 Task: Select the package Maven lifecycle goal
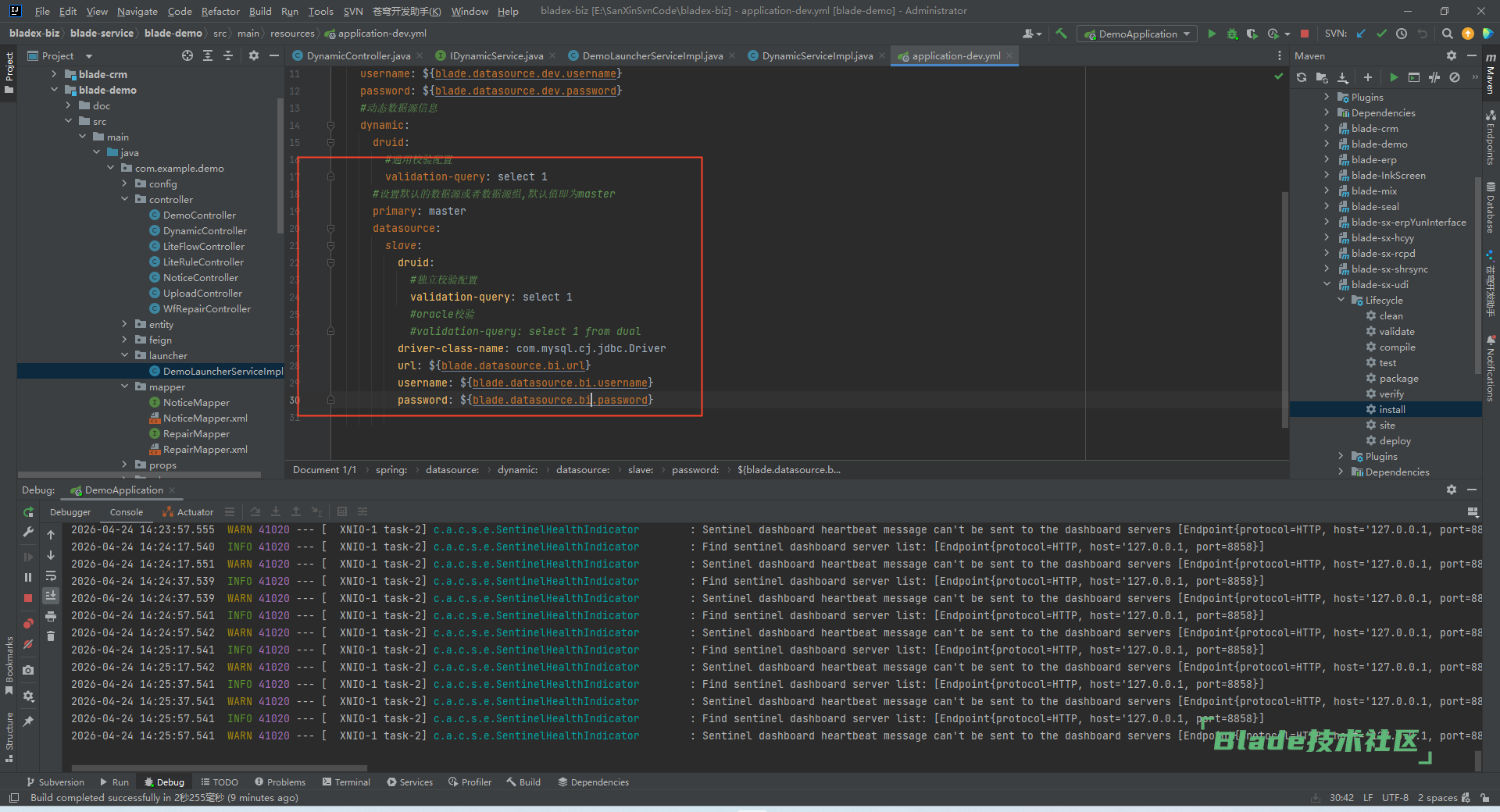point(1398,379)
